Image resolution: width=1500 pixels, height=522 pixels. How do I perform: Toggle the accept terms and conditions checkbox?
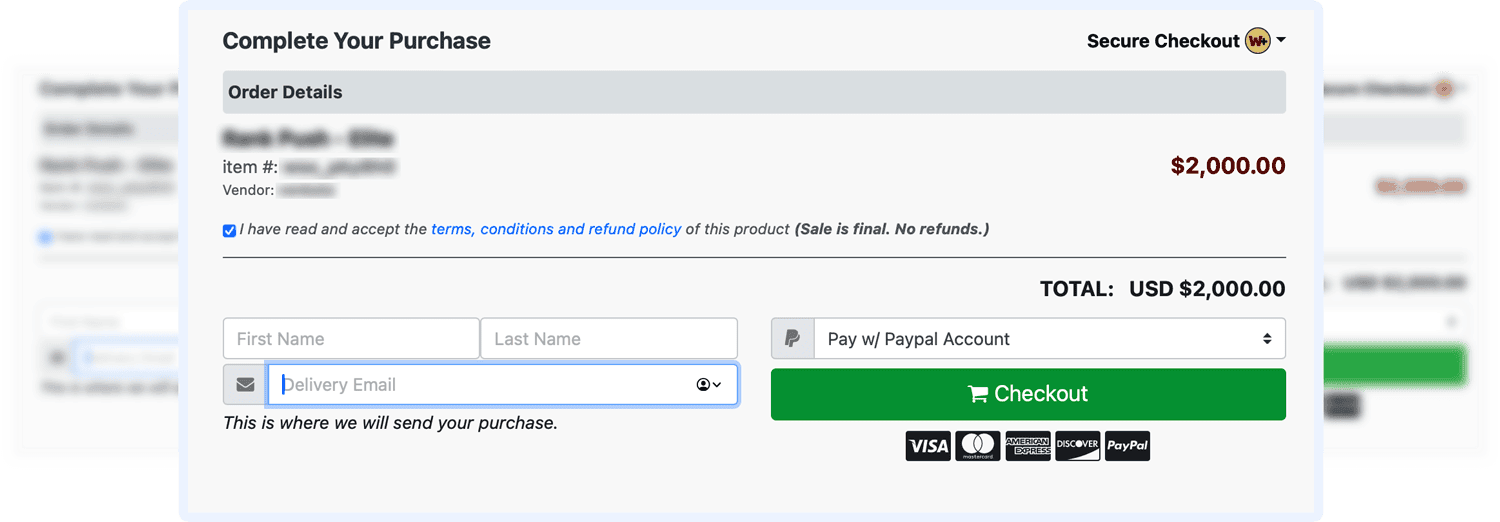[230, 230]
